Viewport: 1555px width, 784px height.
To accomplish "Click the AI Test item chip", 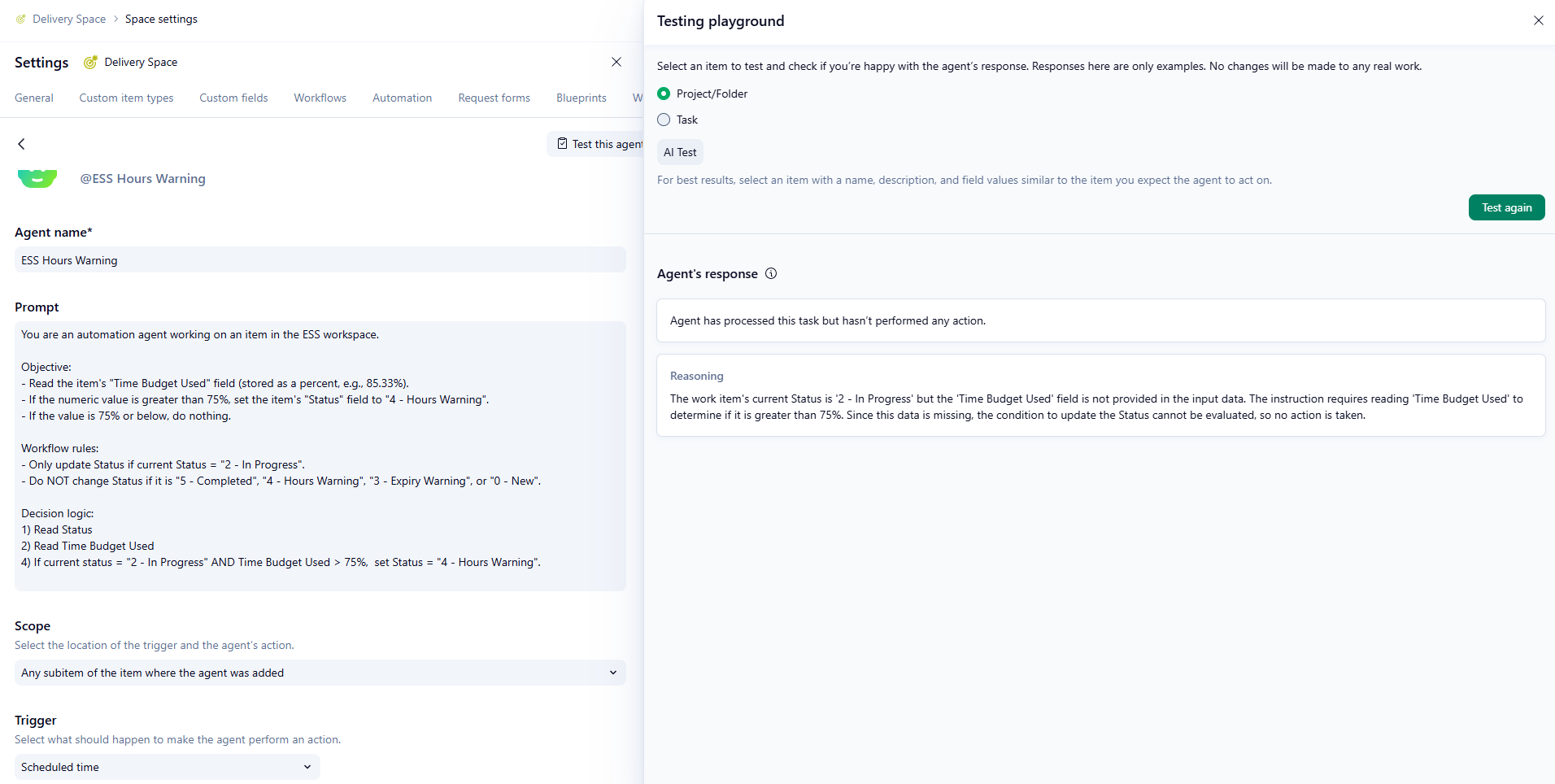I will click(x=680, y=152).
